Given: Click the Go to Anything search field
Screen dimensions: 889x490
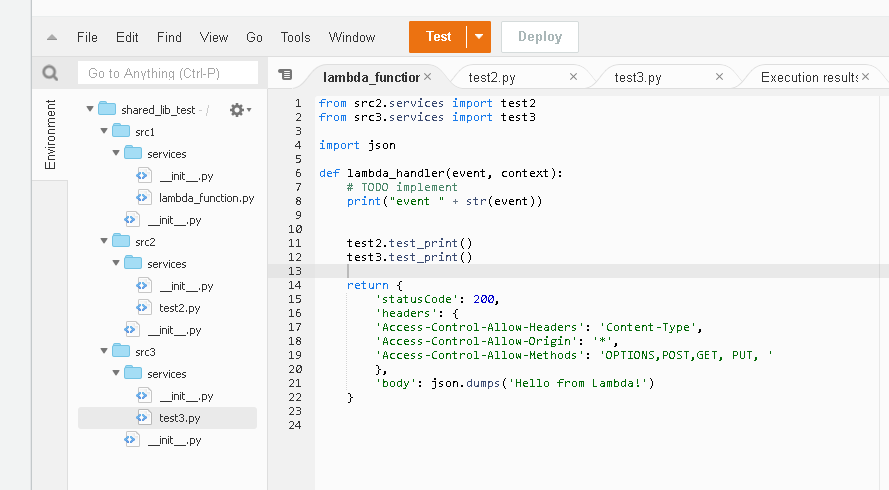Looking at the screenshot, I should coord(168,73).
